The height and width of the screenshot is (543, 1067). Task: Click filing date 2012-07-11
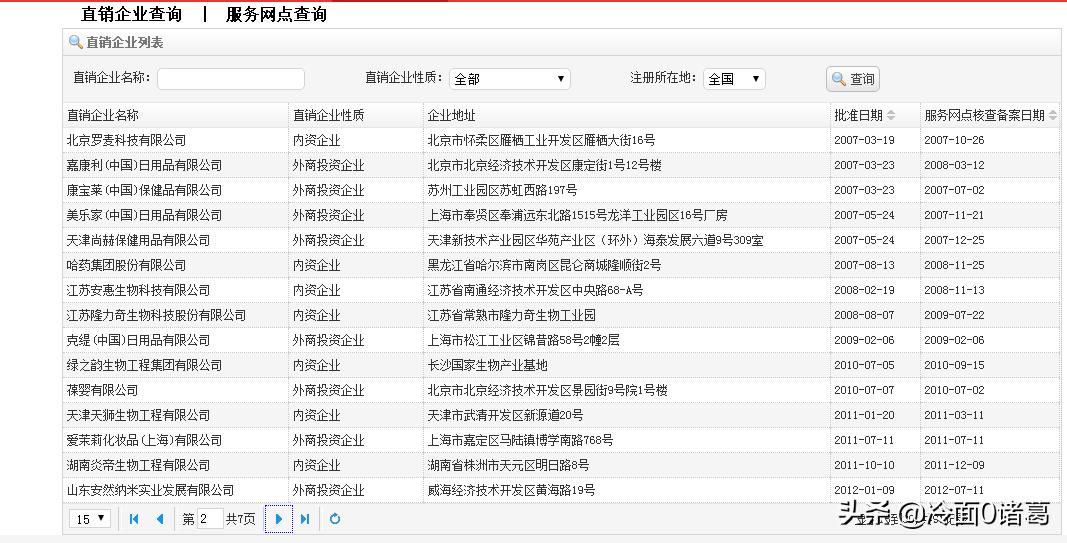[954, 491]
